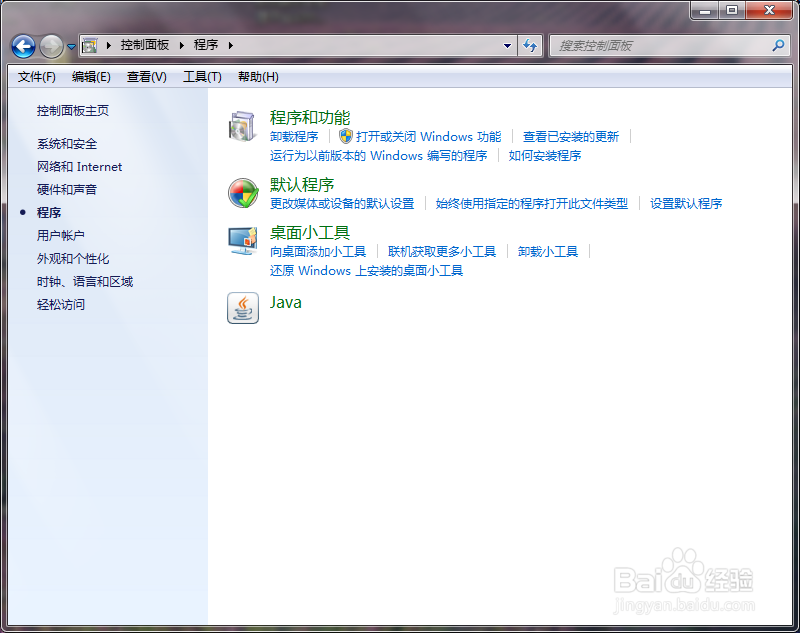The height and width of the screenshot is (633, 800).
Task: Open 时钟、语言和区域 category in sidebar
Action: click(x=85, y=282)
